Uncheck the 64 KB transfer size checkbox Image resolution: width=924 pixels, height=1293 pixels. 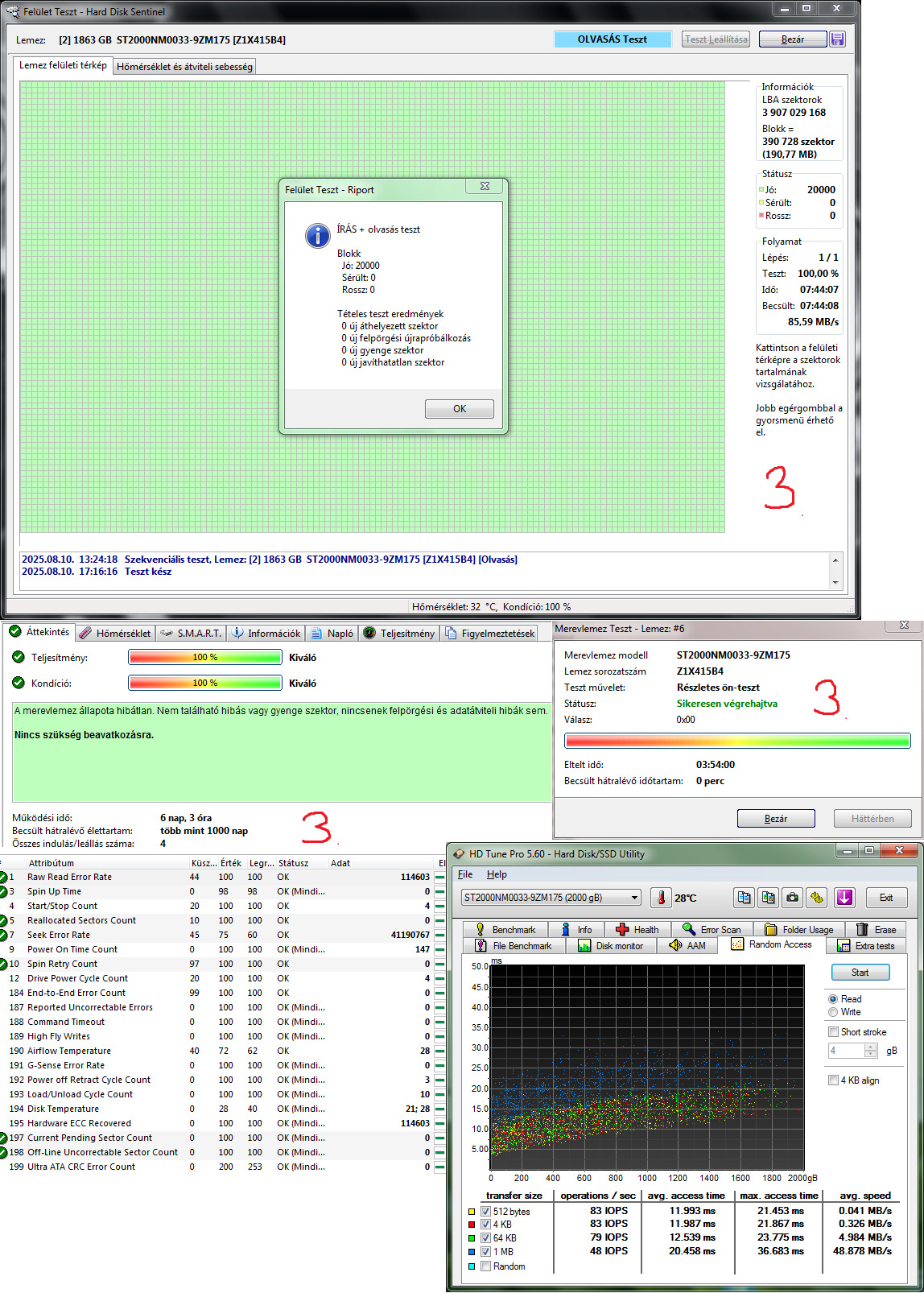[x=485, y=1237]
